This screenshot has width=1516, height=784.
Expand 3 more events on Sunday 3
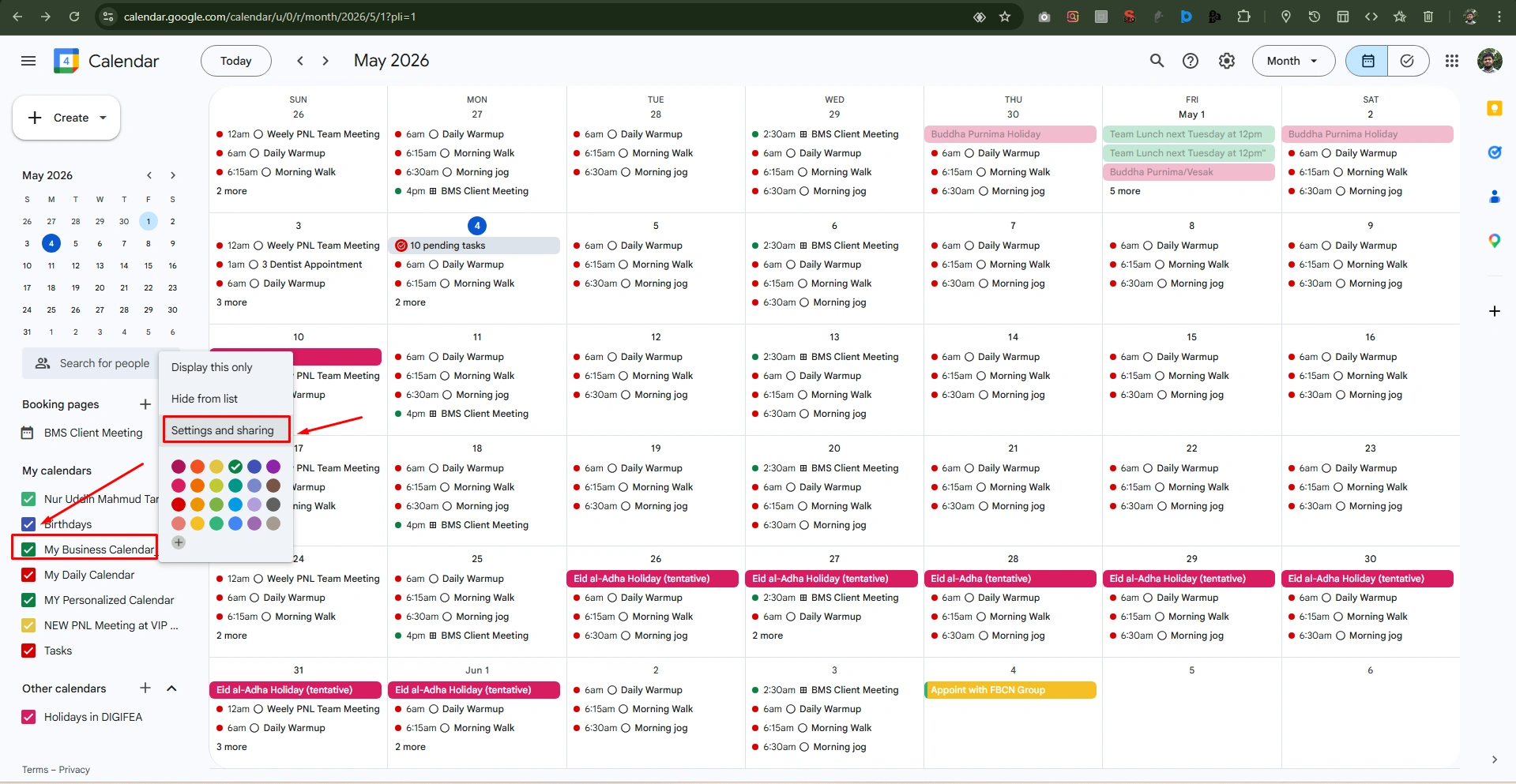point(231,302)
